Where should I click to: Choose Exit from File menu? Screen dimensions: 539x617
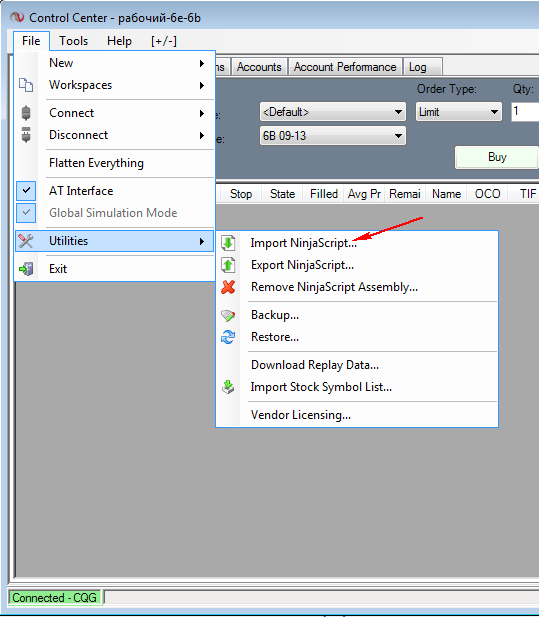pyautogui.click(x=114, y=269)
